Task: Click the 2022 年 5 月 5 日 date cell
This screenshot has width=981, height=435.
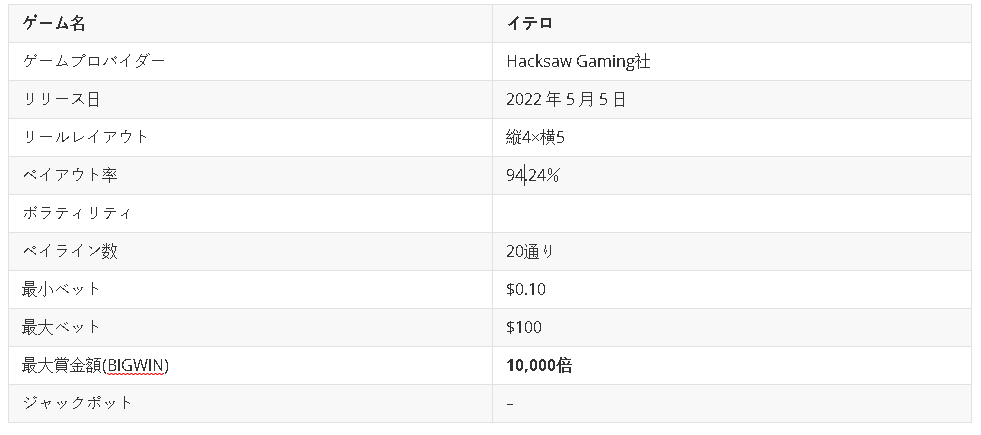Action: click(x=566, y=99)
